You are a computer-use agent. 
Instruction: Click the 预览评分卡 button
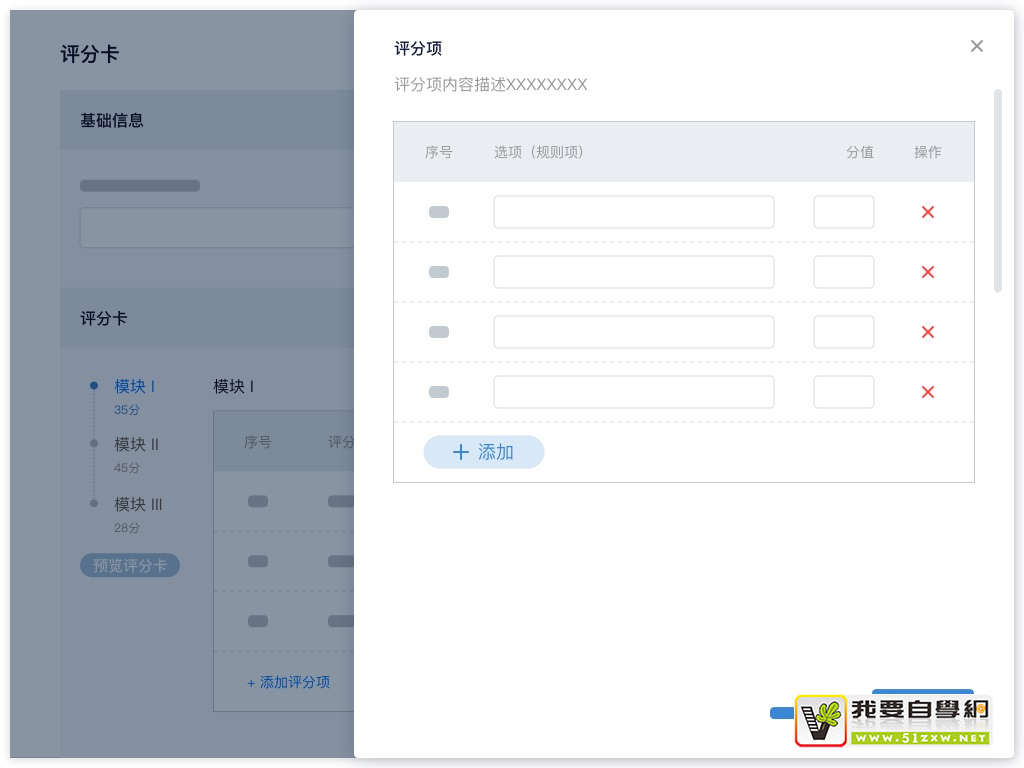point(130,565)
